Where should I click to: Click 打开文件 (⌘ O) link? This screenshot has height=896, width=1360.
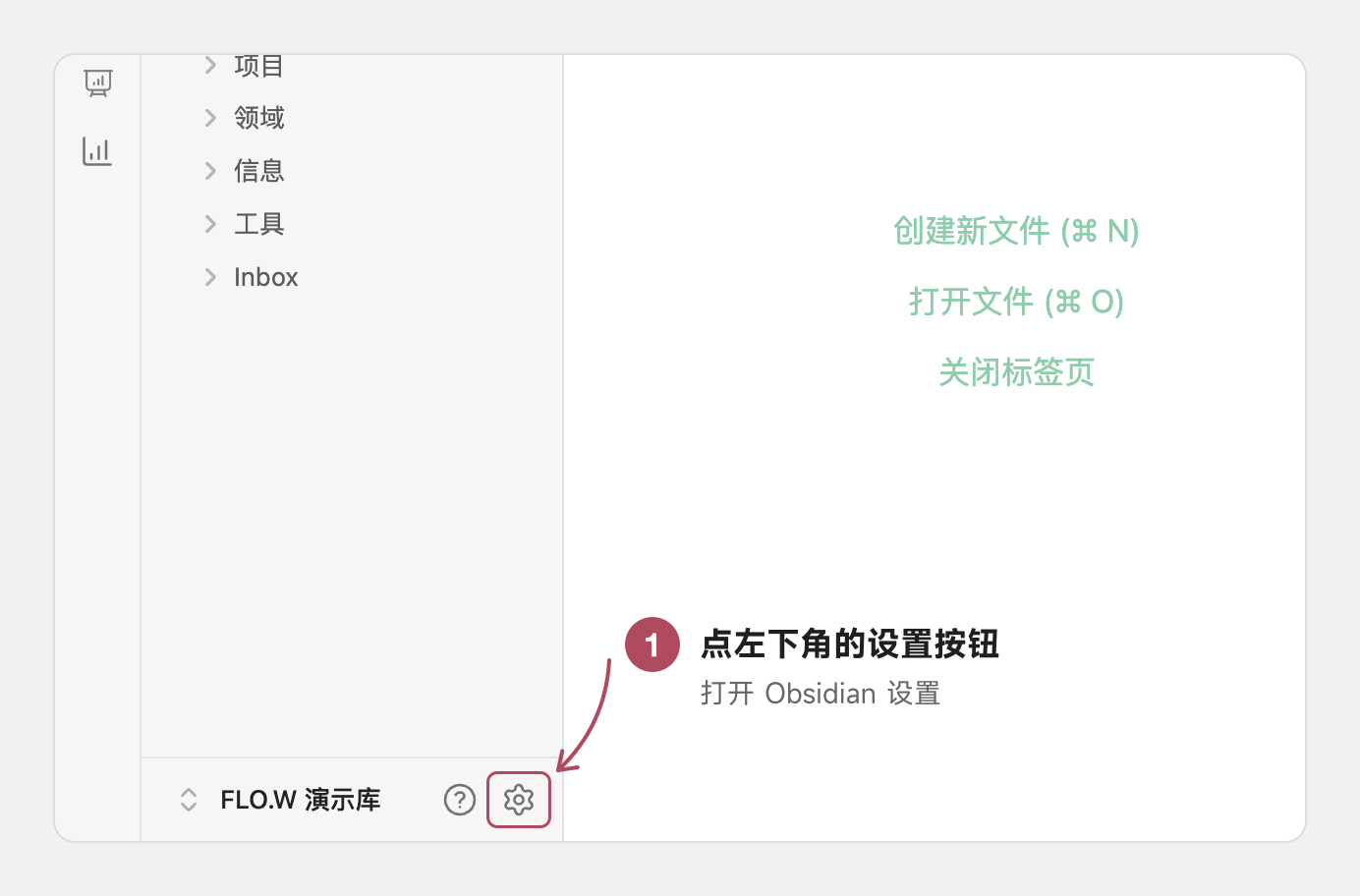(1016, 302)
